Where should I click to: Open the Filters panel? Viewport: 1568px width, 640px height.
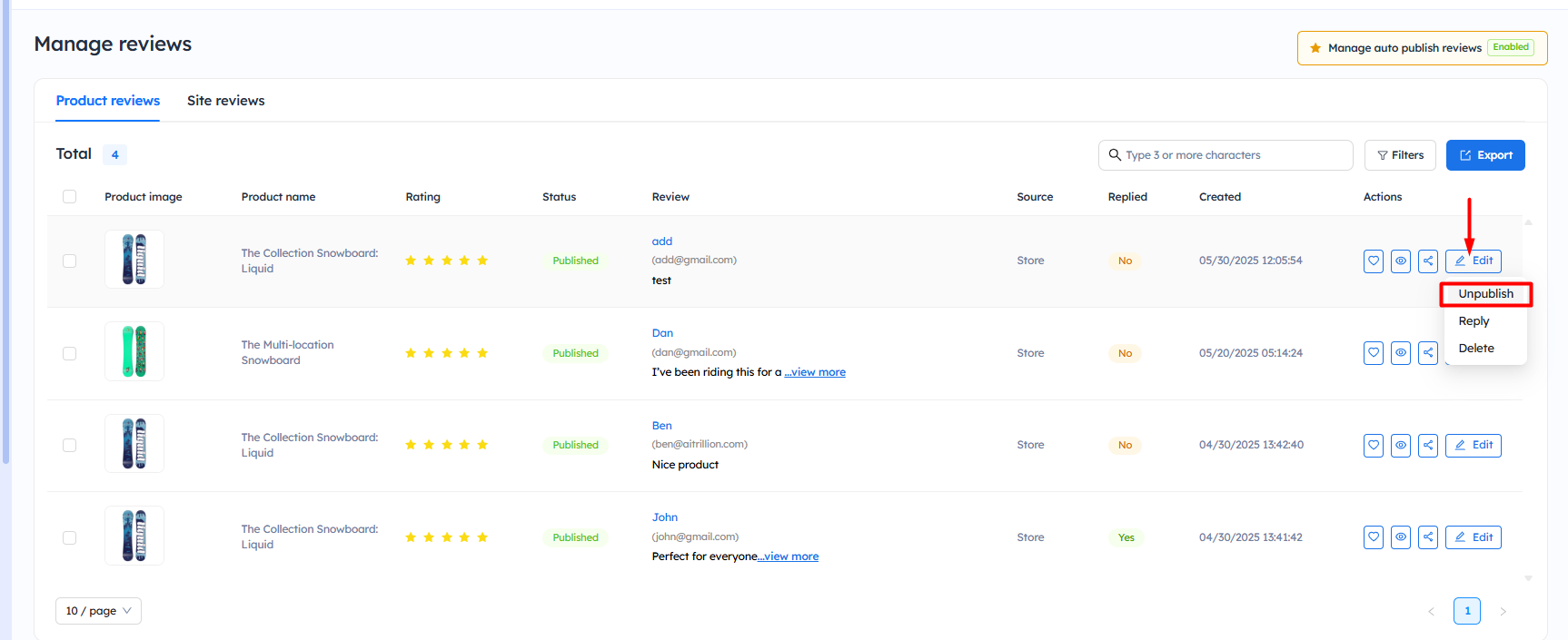(x=1400, y=155)
